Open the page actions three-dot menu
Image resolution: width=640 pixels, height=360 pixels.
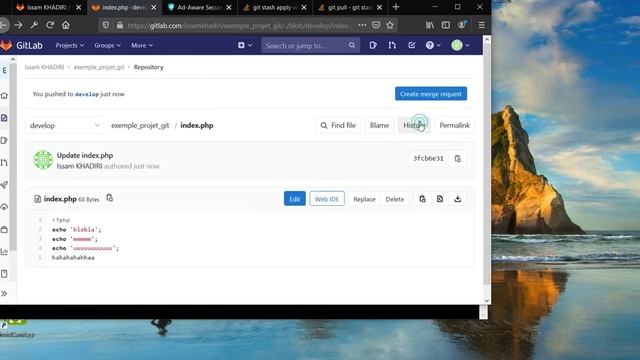pos(362,25)
